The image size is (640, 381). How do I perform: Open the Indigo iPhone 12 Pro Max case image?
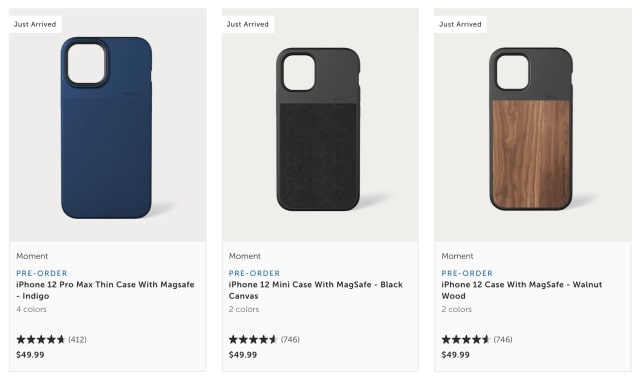pyautogui.click(x=108, y=125)
